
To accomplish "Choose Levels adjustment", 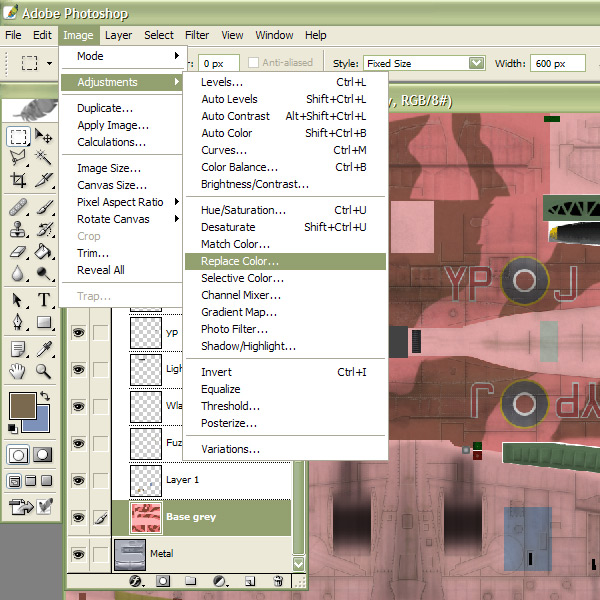I will point(285,82).
